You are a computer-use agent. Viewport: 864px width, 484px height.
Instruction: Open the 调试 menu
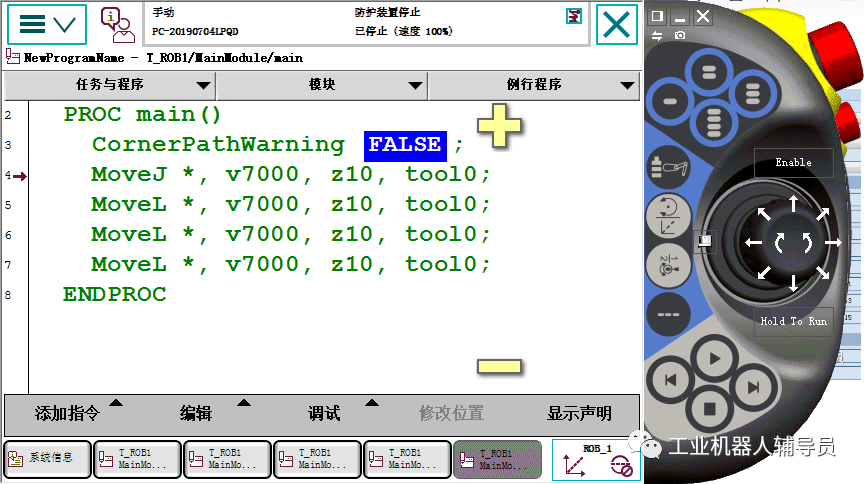pyautogui.click(x=324, y=413)
